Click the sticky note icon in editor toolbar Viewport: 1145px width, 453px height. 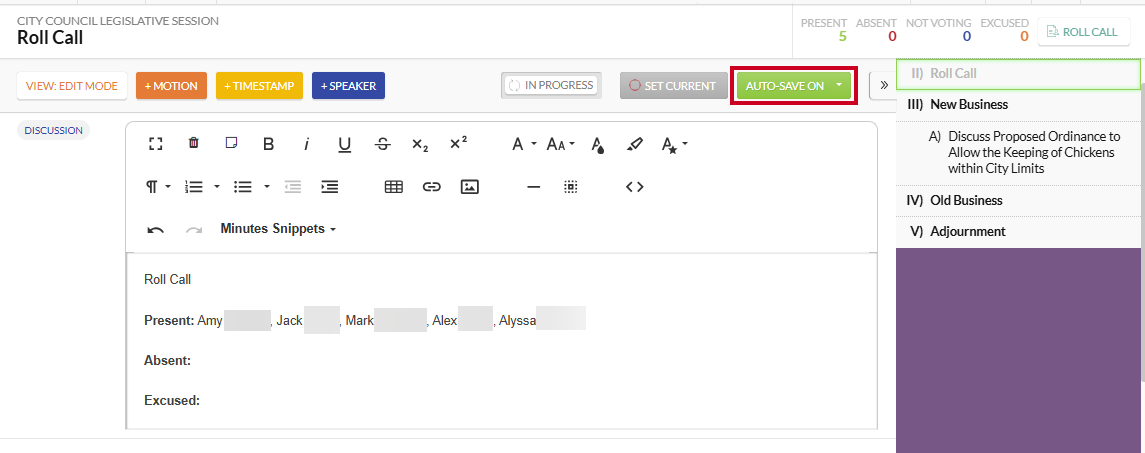(231, 143)
